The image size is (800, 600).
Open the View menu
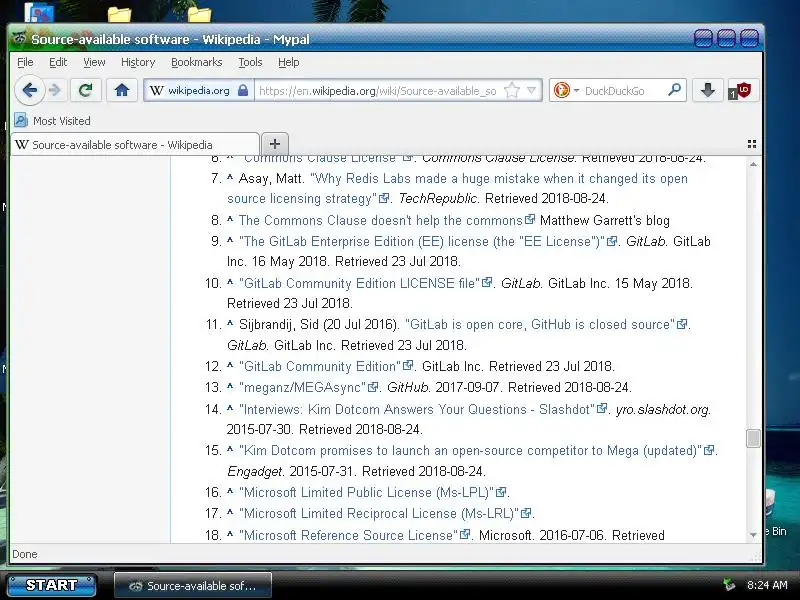(x=94, y=62)
